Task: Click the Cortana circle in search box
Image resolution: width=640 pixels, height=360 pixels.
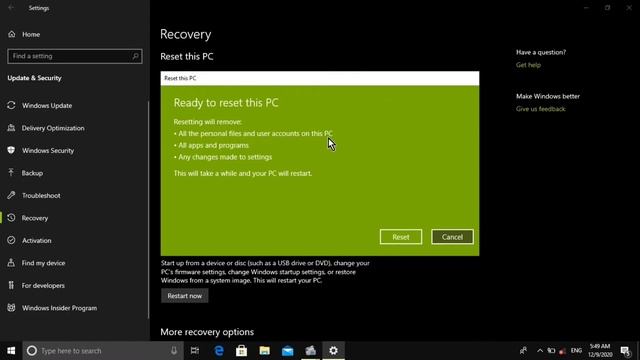Action: [32, 351]
